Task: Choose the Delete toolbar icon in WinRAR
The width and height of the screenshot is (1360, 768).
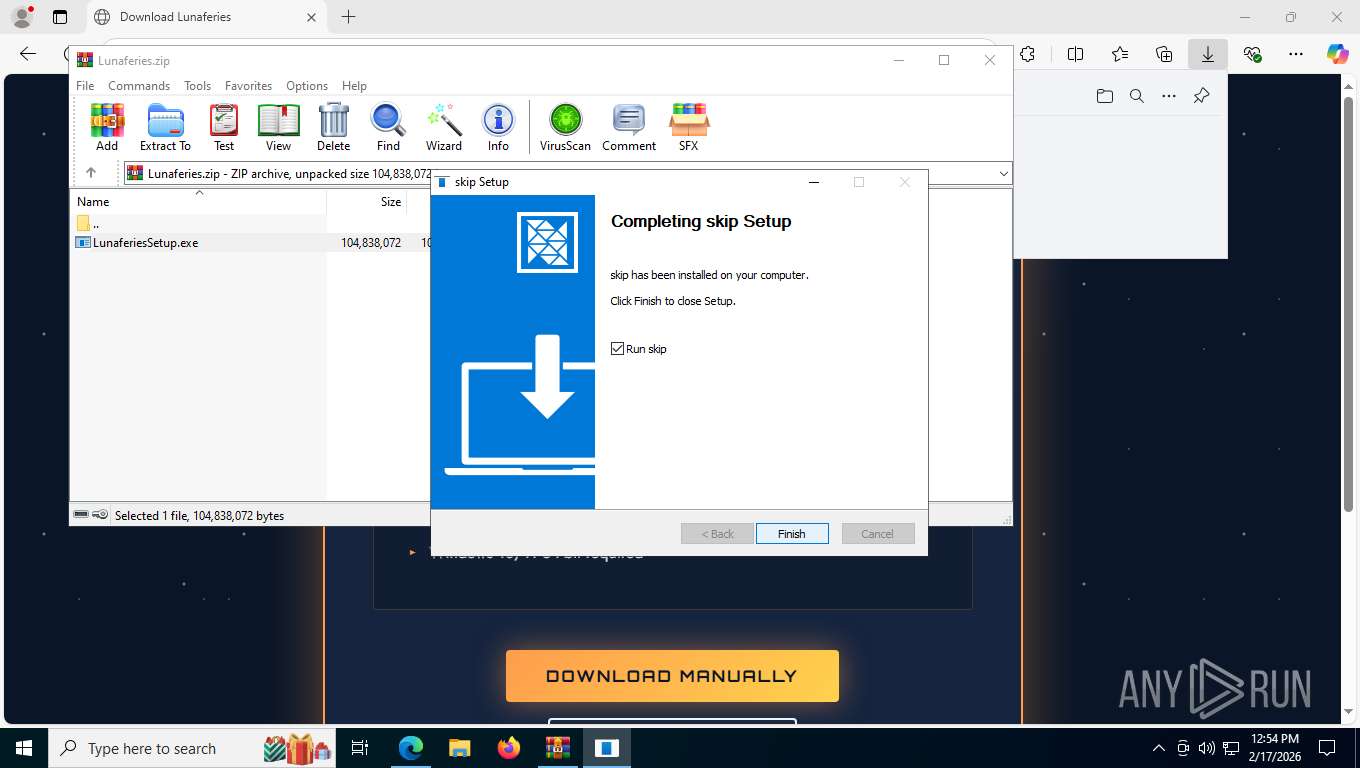Action: click(x=333, y=127)
